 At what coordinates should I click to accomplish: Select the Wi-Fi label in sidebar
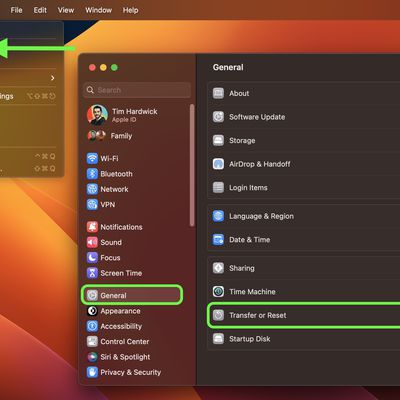click(x=109, y=159)
